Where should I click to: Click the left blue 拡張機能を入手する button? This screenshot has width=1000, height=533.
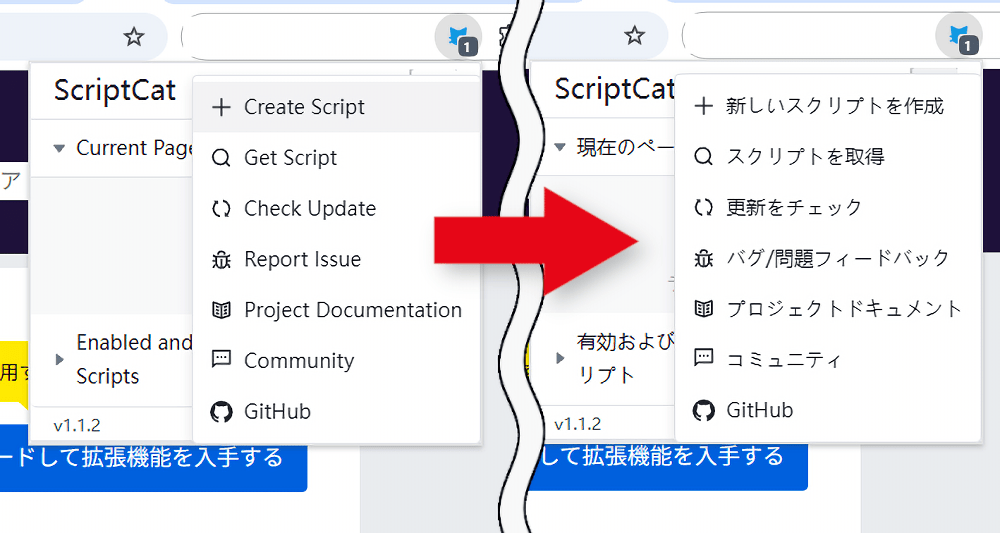click(x=153, y=458)
